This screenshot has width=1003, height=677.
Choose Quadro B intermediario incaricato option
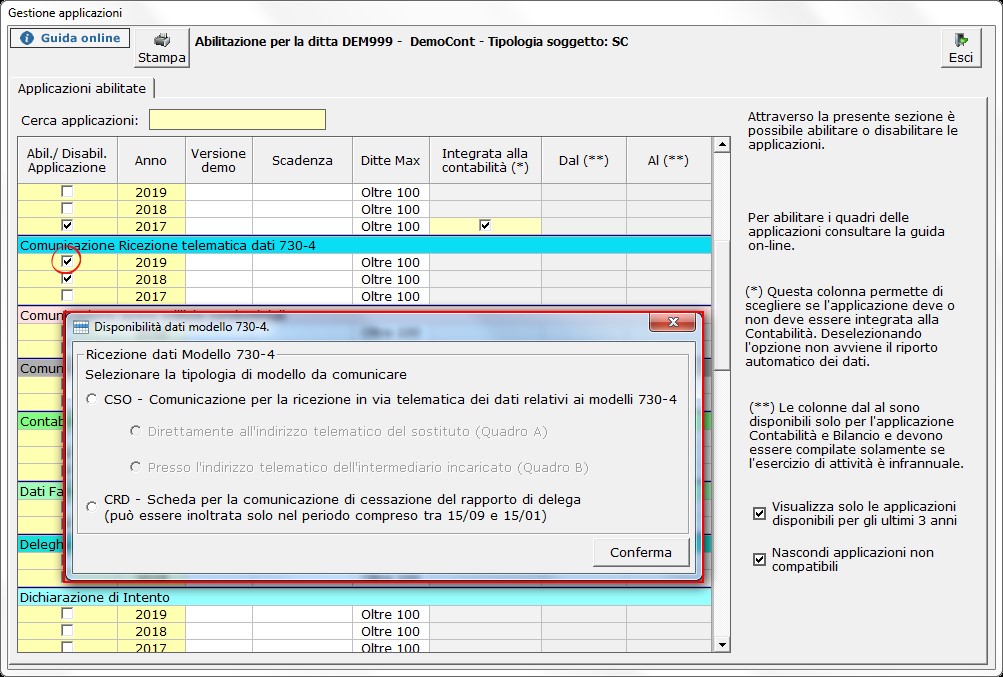click(x=136, y=467)
